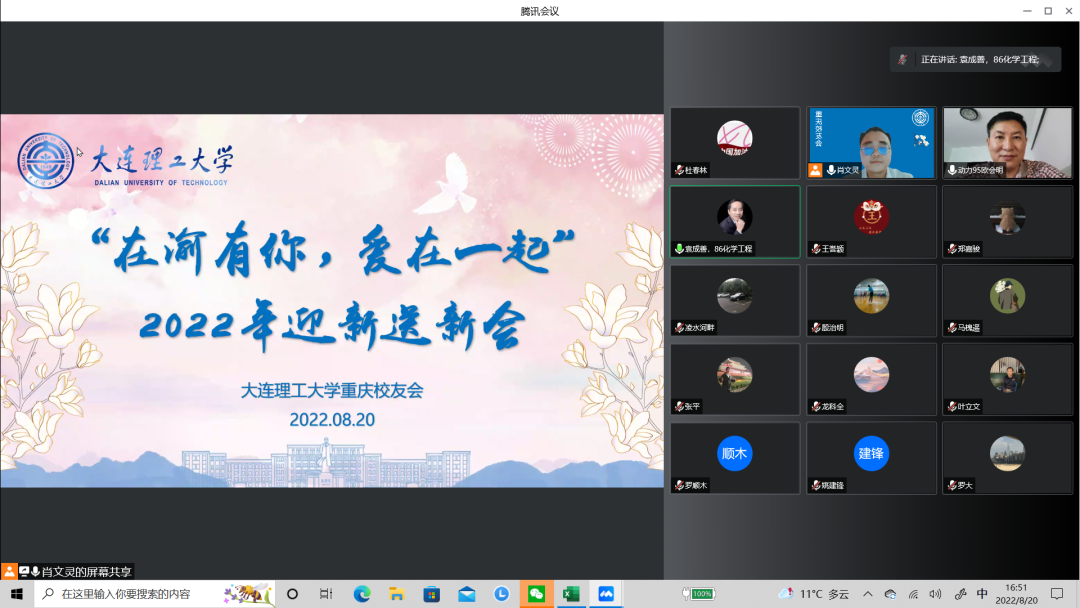The width and height of the screenshot is (1080, 608).
Task: Open File Explorer in the taskbar
Action: click(397, 594)
